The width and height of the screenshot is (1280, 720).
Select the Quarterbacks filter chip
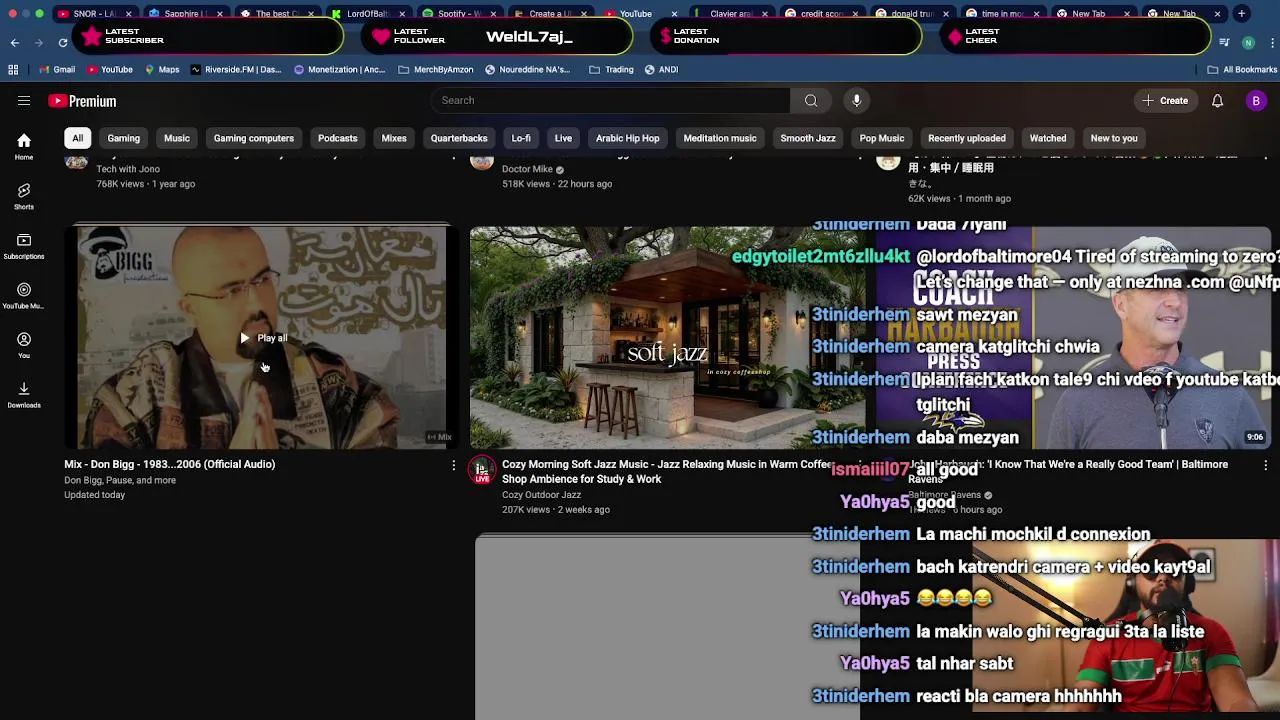(x=459, y=138)
